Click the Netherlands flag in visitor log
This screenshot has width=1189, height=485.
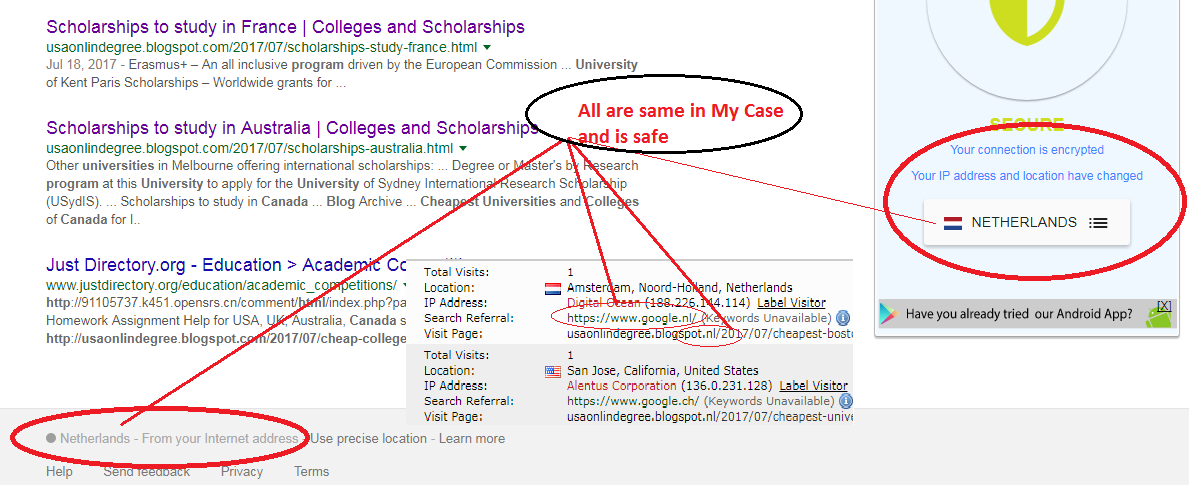point(553,288)
